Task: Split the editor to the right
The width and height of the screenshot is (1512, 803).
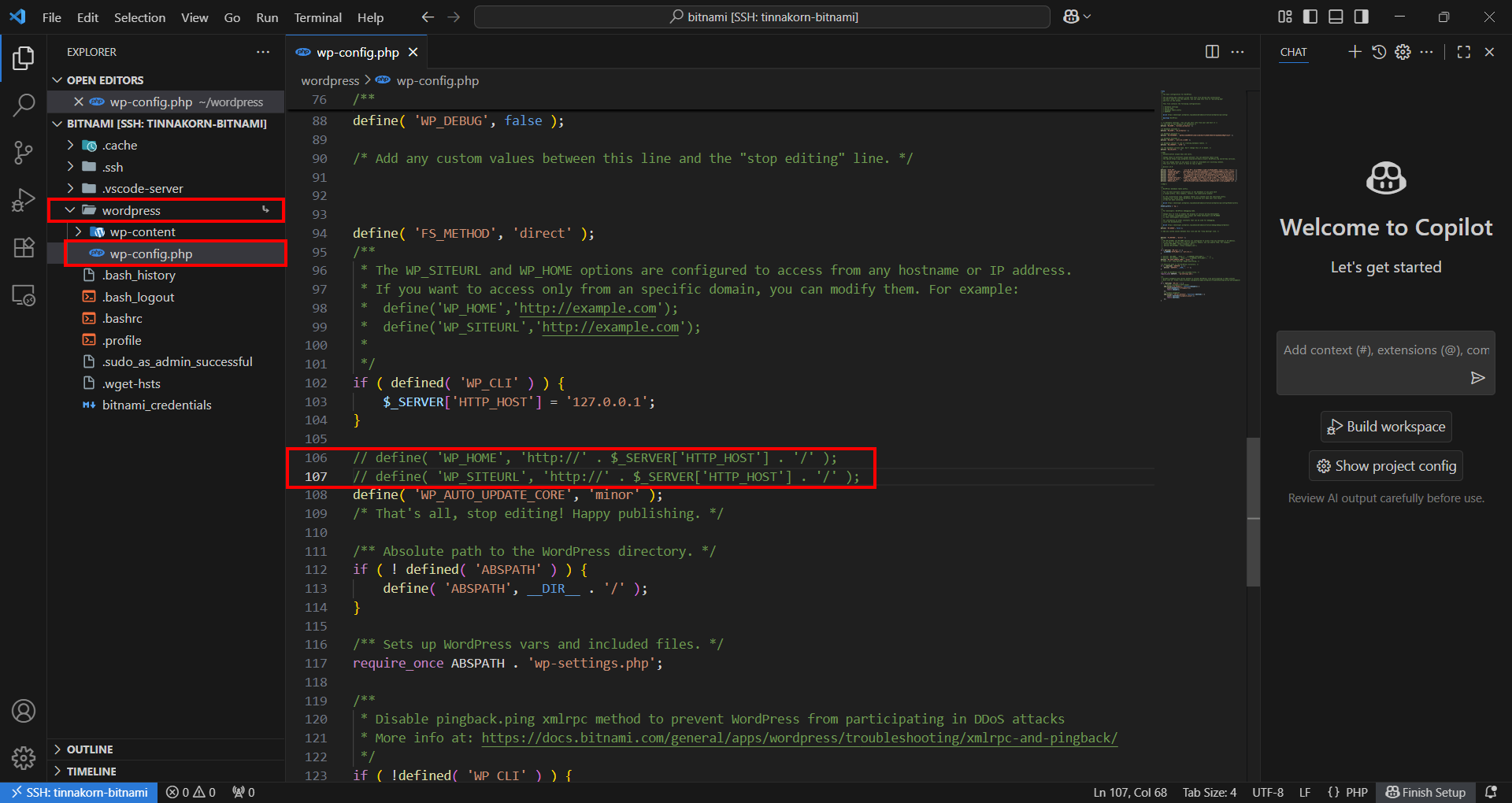Action: point(1212,52)
